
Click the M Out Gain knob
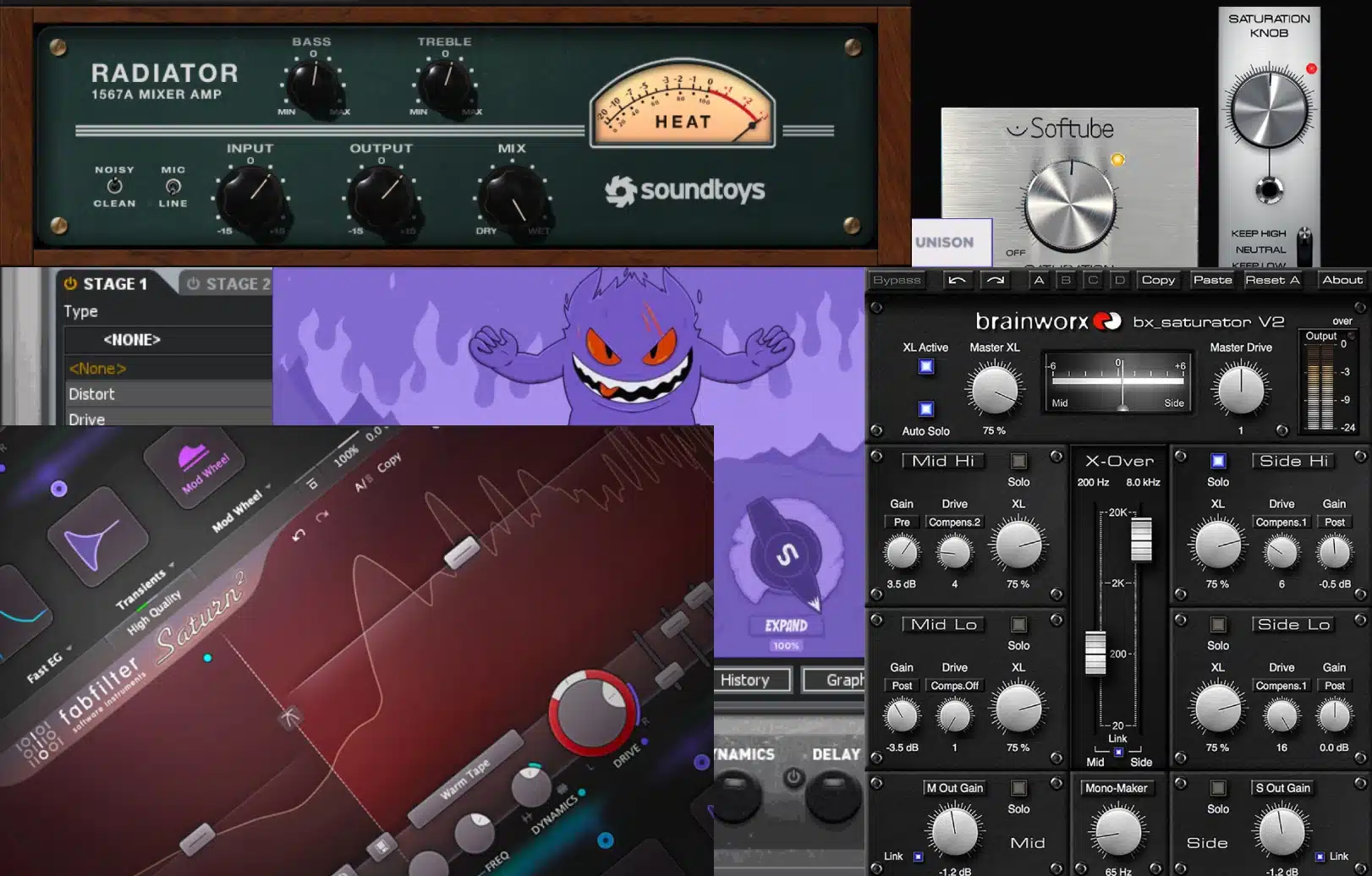pos(955,830)
